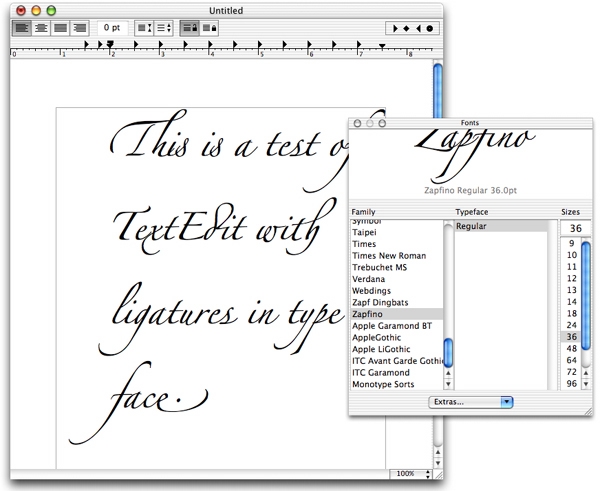Viewport: 600px width, 491px height.
Task: Click the Family list scrollbar thumb
Action: (x=448, y=352)
